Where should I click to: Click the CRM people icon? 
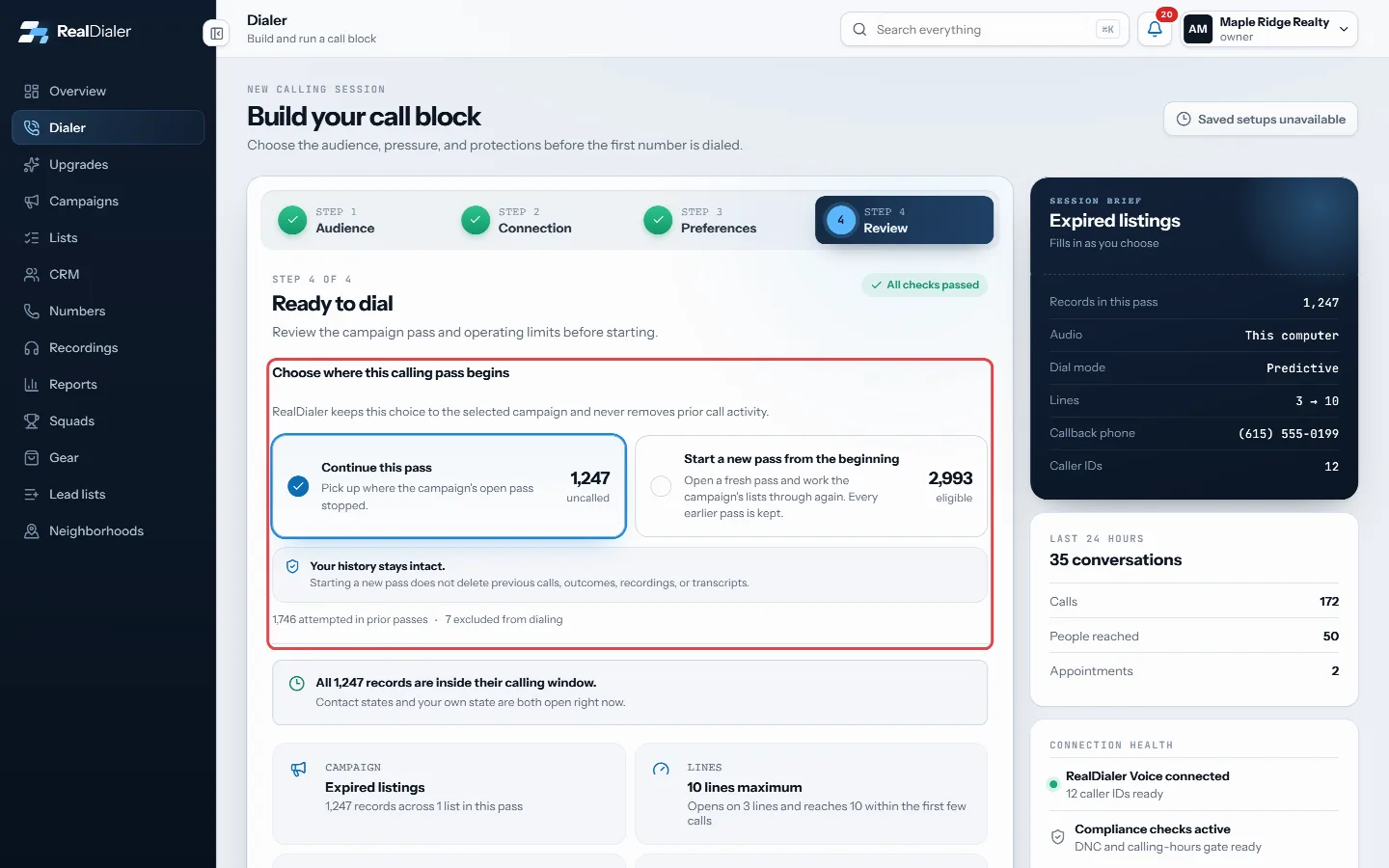point(32,275)
